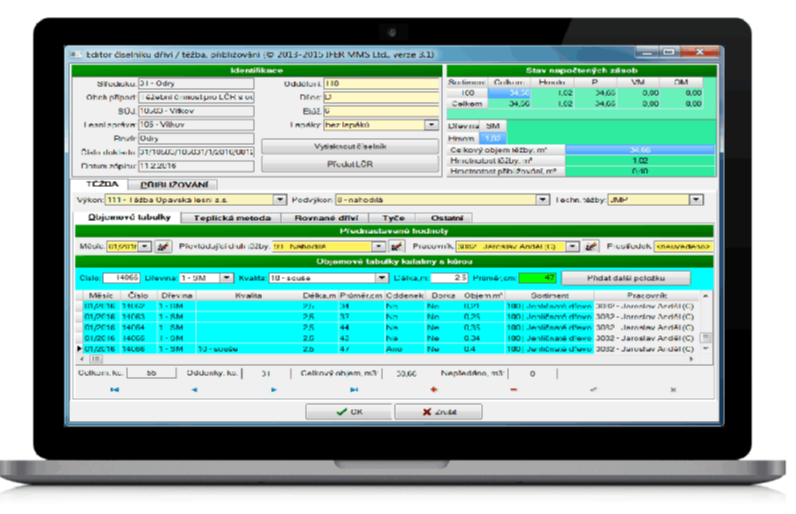This screenshot has height=514, width=796.
Task: Click icon beside Převládající druh těžby dropdown
Action: point(396,246)
